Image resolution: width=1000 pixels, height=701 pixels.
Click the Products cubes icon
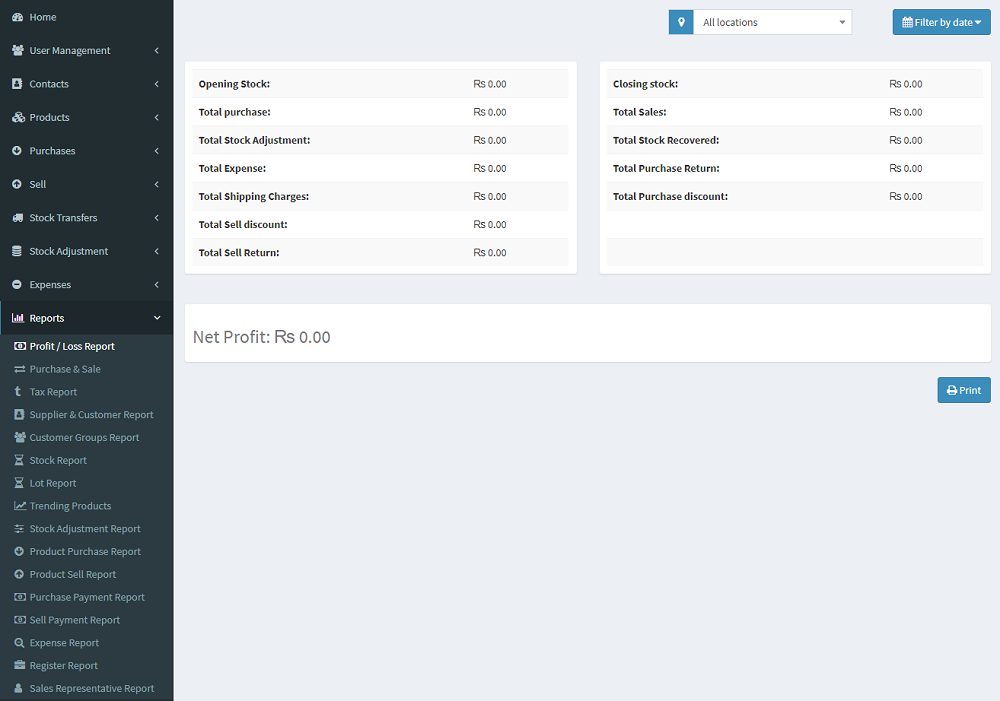pyautogui.click(x=18, y=118)
